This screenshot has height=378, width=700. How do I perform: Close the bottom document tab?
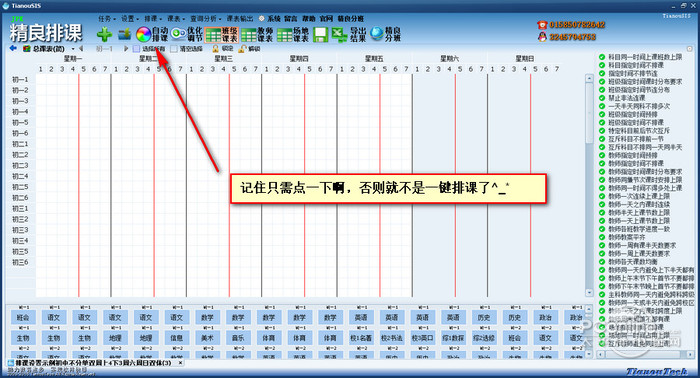point(180,363)
